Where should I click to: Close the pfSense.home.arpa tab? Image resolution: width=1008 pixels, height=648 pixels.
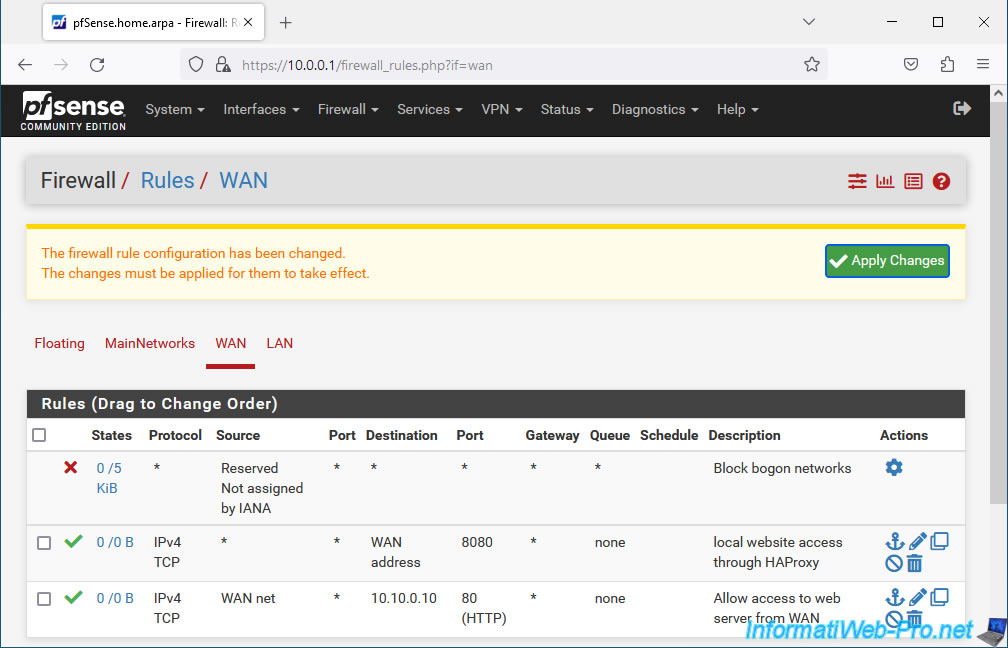[248, 22]
